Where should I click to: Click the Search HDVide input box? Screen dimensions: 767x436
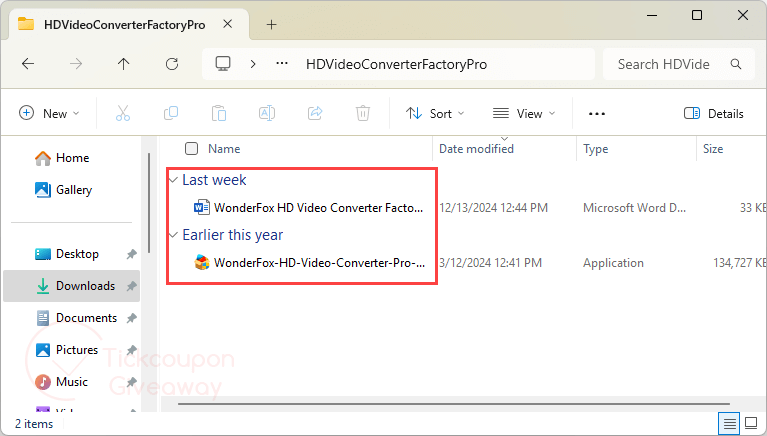click(679, 64)
